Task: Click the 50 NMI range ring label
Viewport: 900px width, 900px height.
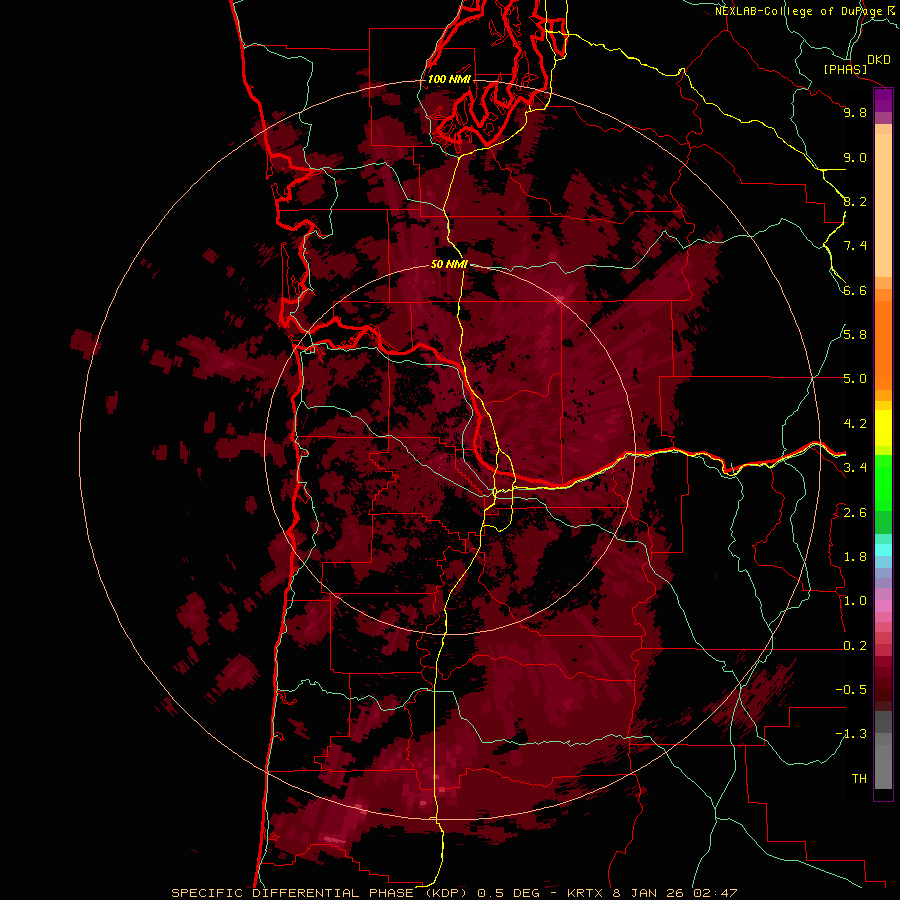Action: pyautogui.click(x=449, y=265)
